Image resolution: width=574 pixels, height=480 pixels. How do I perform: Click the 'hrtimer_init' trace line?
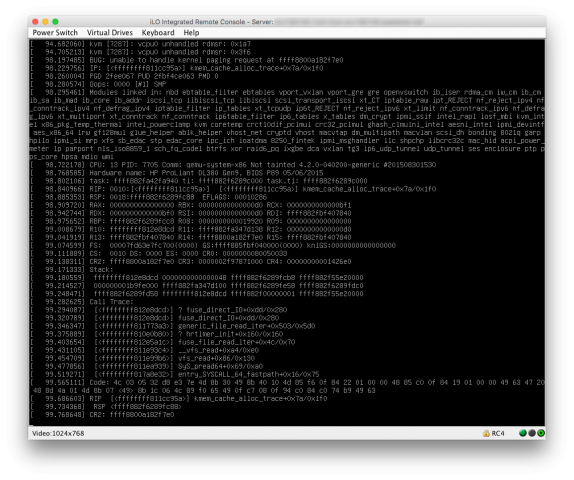[x=157, y=334]
